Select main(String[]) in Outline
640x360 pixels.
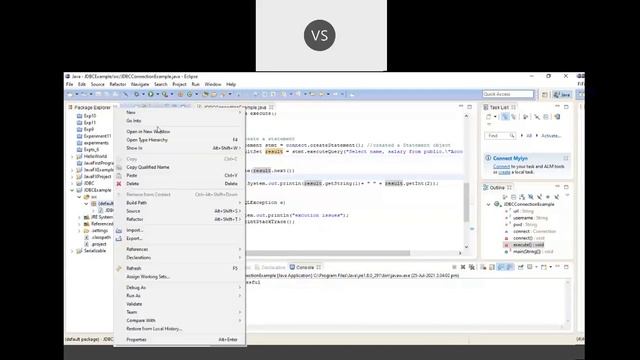coord(529,252)
